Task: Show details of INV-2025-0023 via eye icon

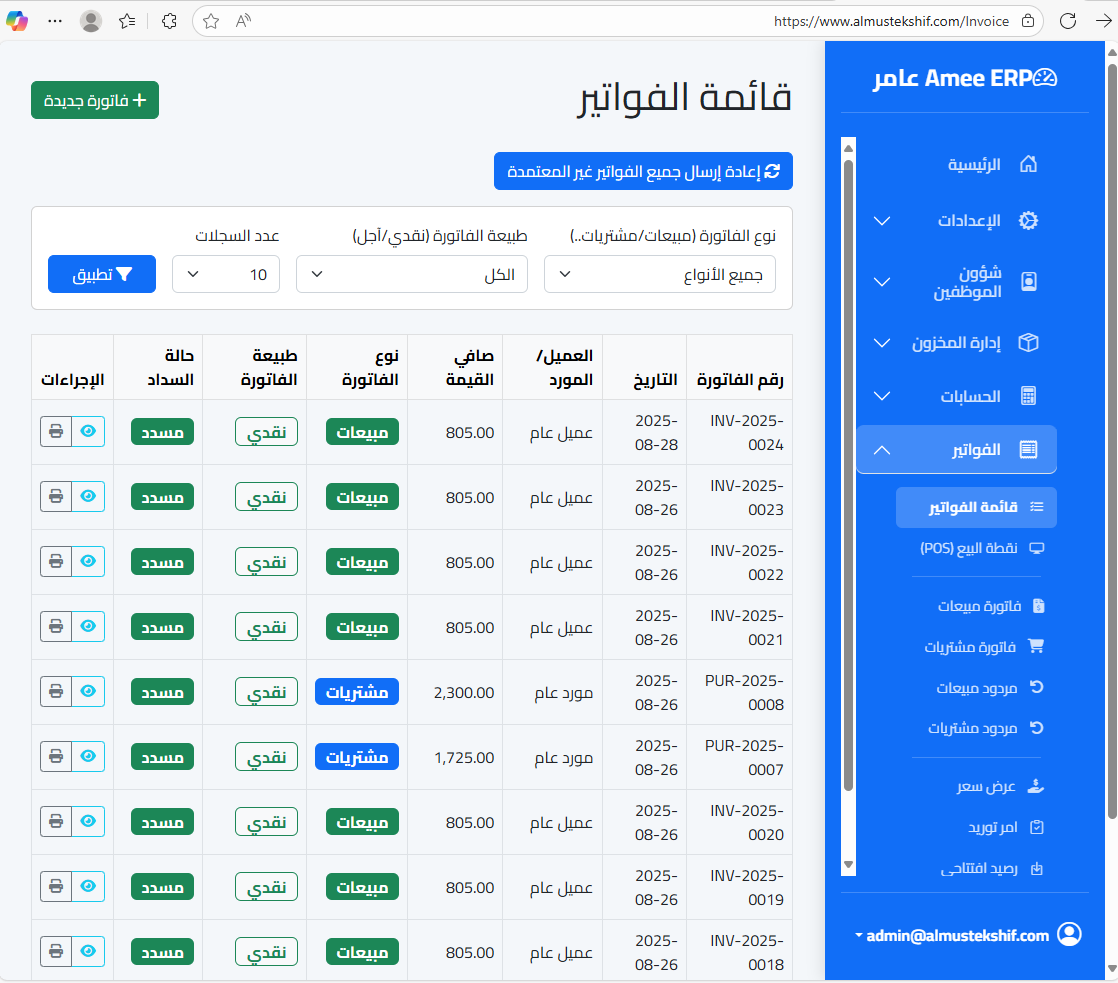Action: [x=88, y=496]
